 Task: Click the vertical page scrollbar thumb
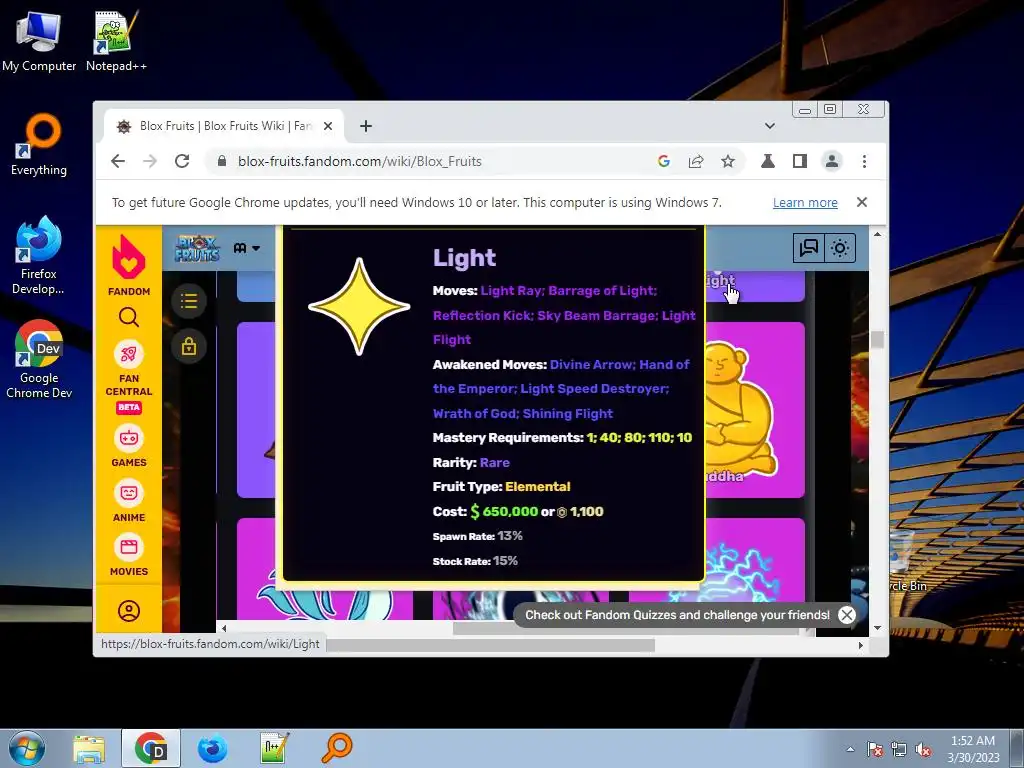[877, 340]
